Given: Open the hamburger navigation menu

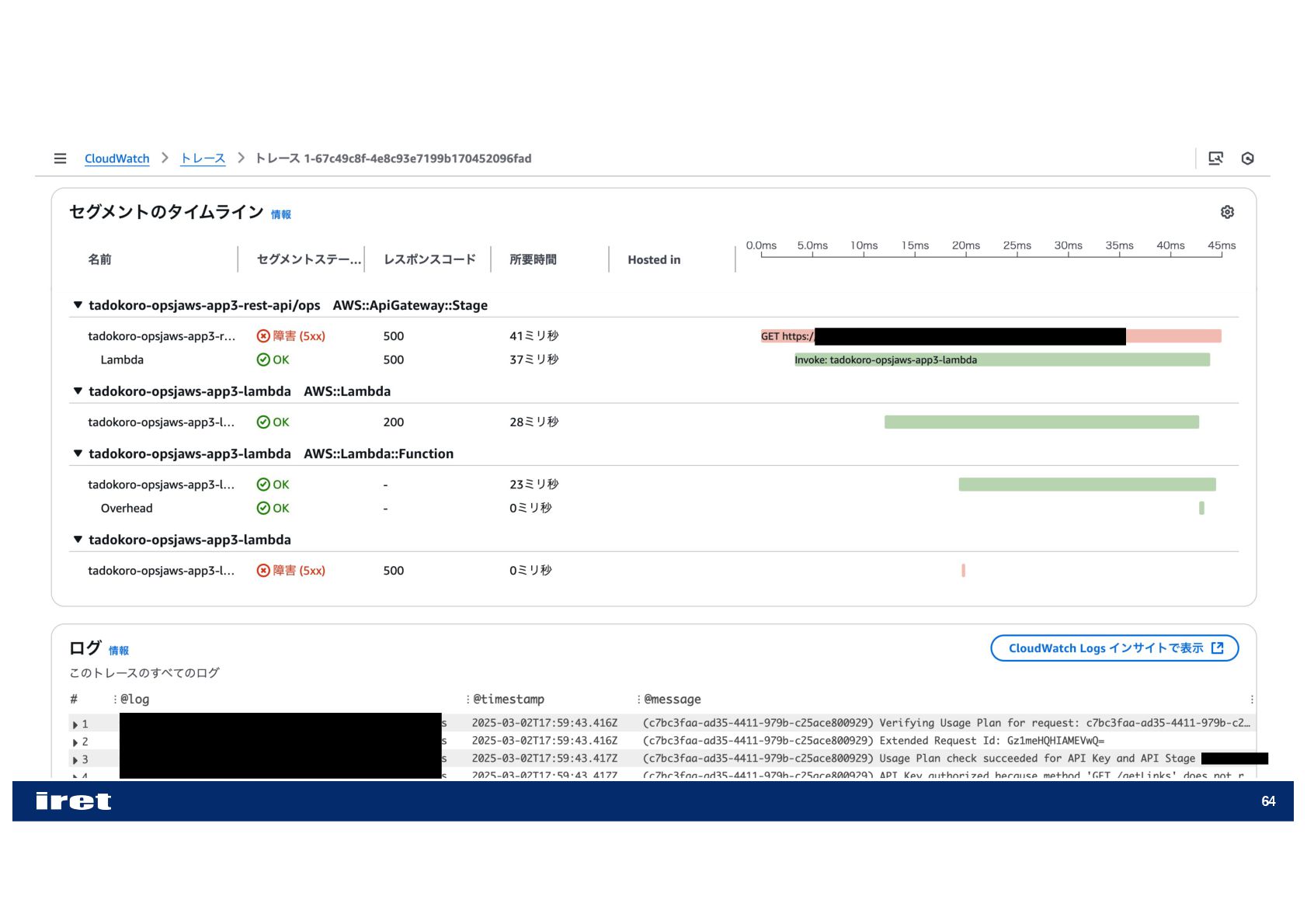Looking at the screenshot, I should coord(60,158).
